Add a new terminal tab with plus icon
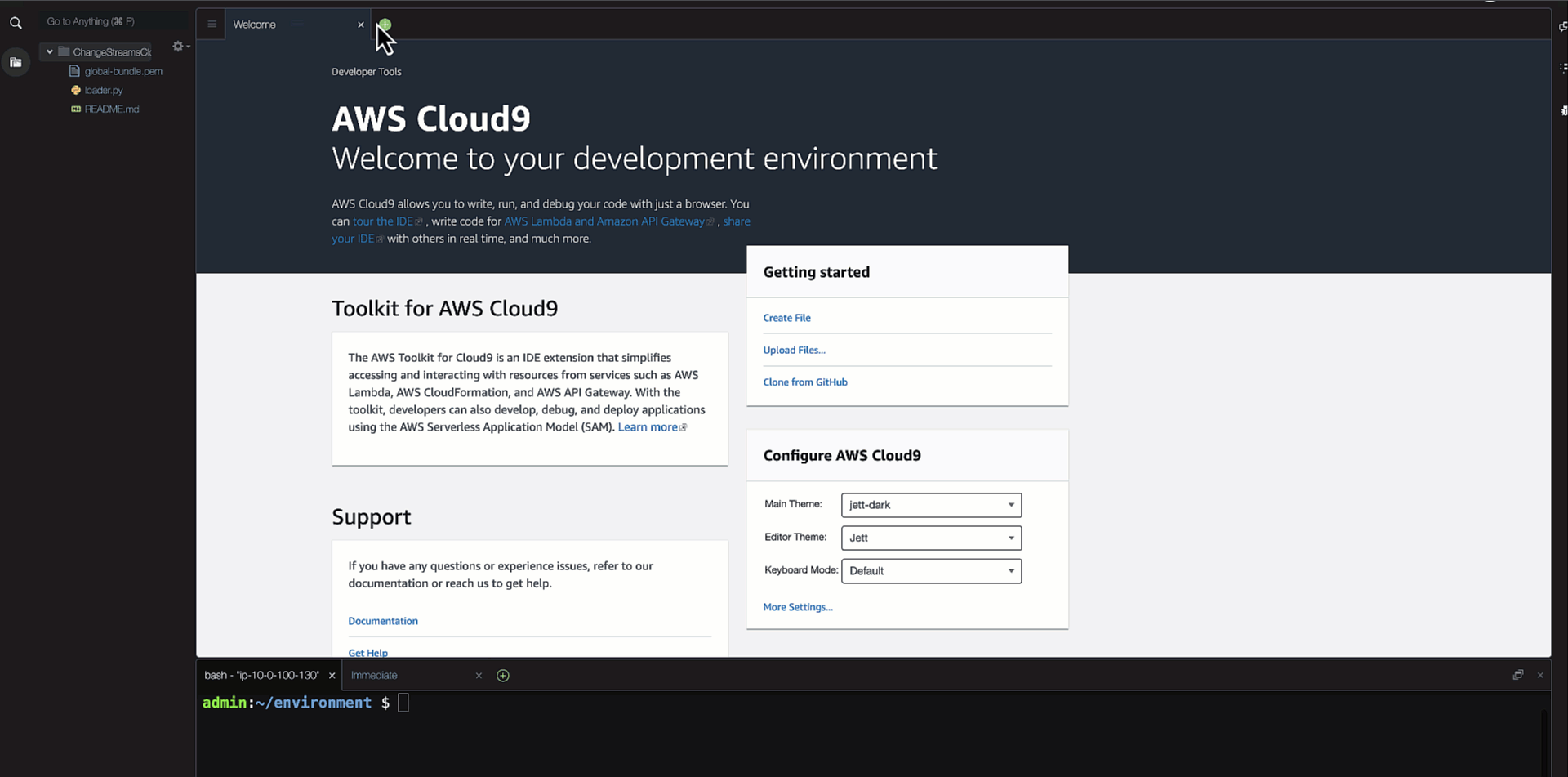The image size is (1568, 777). [x=503, y=676]
